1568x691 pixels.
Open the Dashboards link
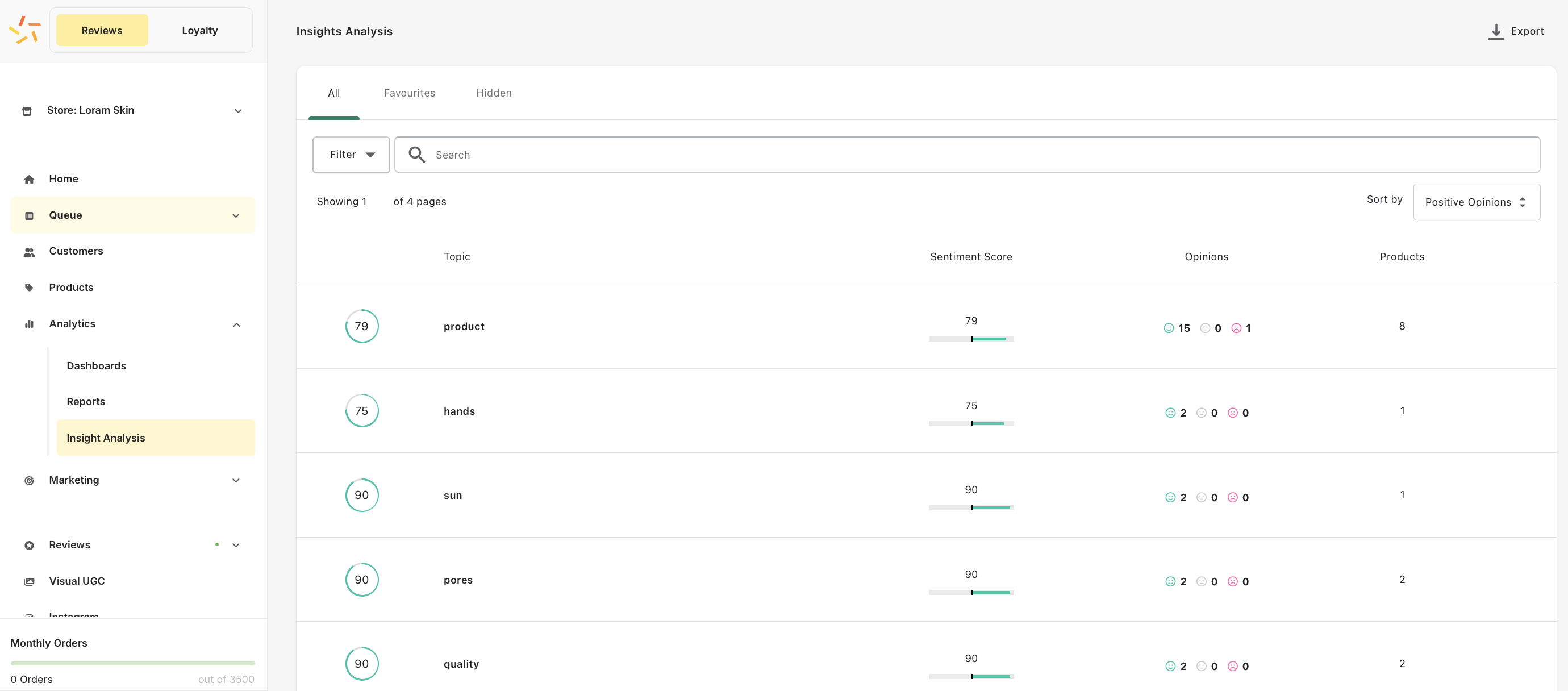tap(96, 366)
